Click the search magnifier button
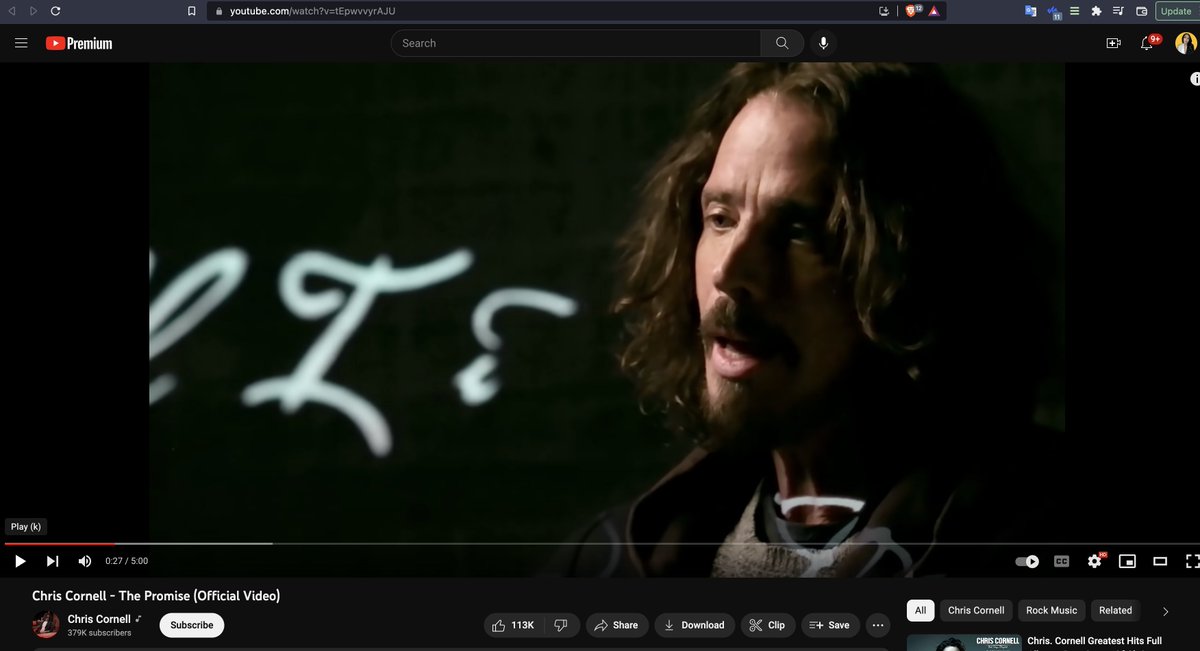 click(x=782, y=43)
